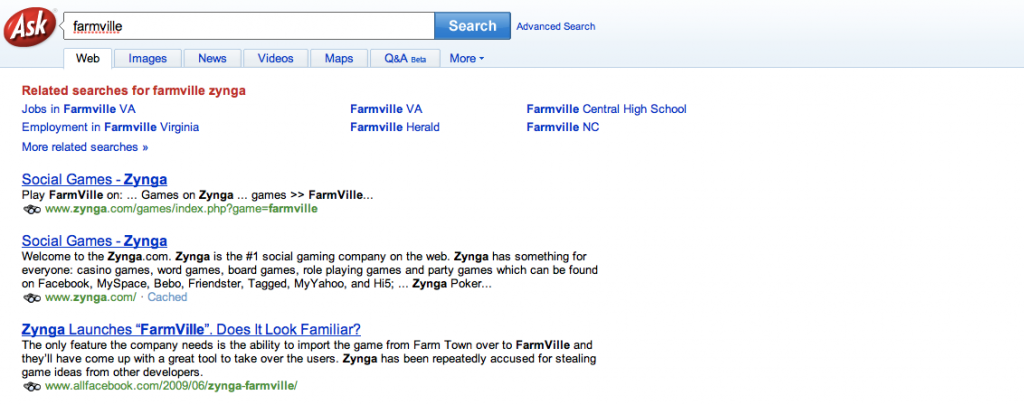This screenshot has height=405, width=1024.
Task: Open the Q&A Beta tab
Action: pos(405,59)
